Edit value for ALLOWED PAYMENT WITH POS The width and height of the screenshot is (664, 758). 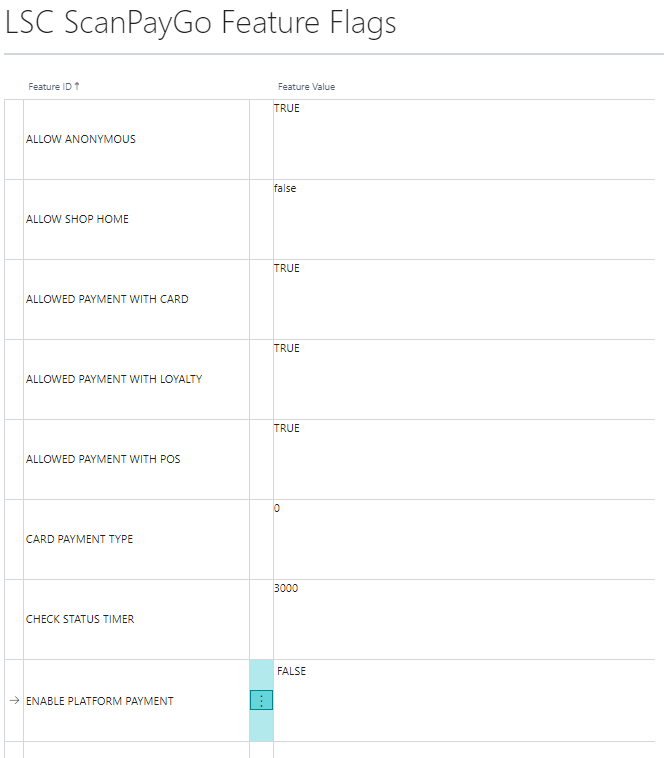(287, 428)
